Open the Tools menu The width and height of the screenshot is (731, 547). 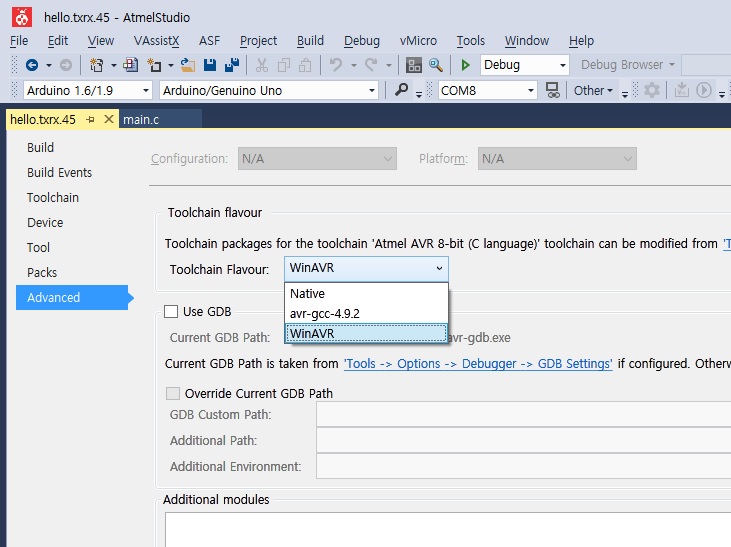471,41
